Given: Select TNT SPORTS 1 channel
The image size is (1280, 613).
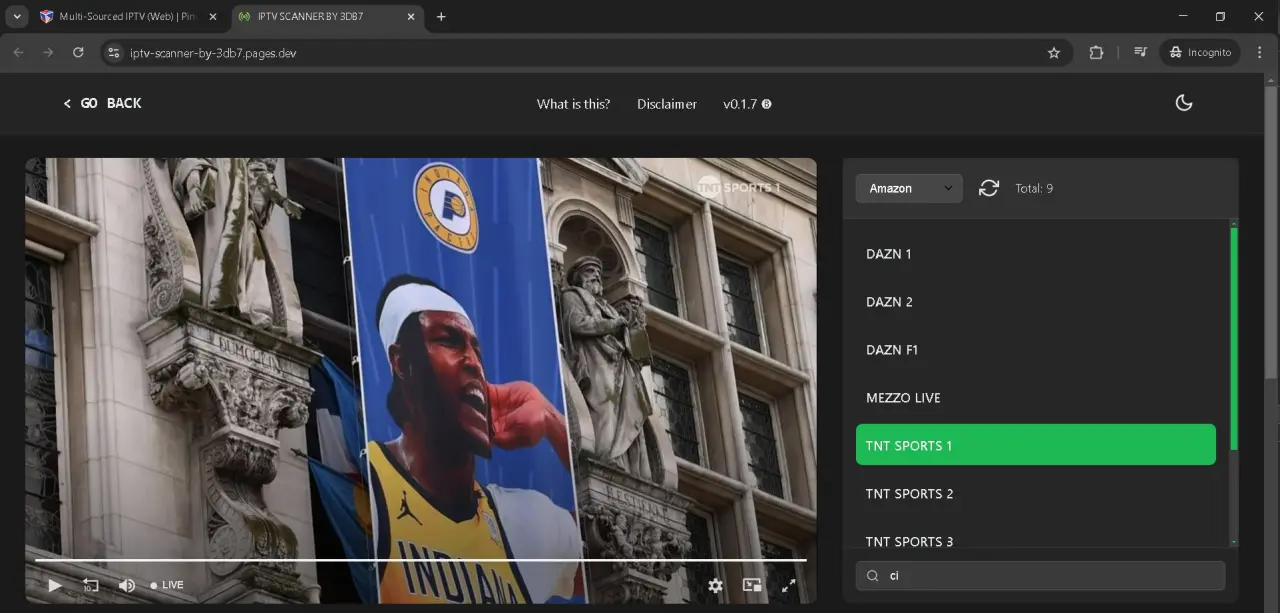Looking at the screenshot, I should coord(1036,445).
